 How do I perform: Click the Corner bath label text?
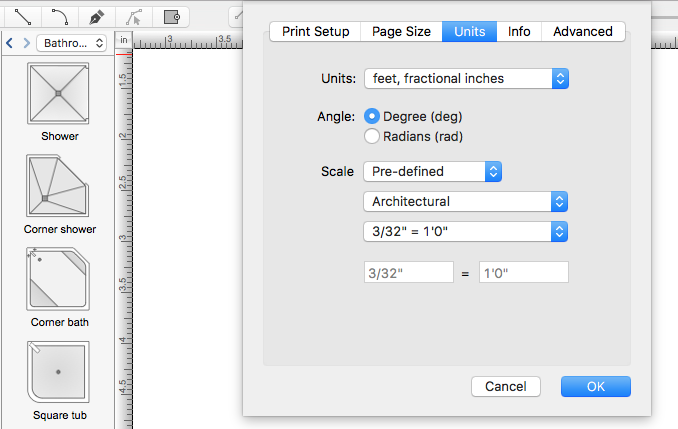click(60, 322)
